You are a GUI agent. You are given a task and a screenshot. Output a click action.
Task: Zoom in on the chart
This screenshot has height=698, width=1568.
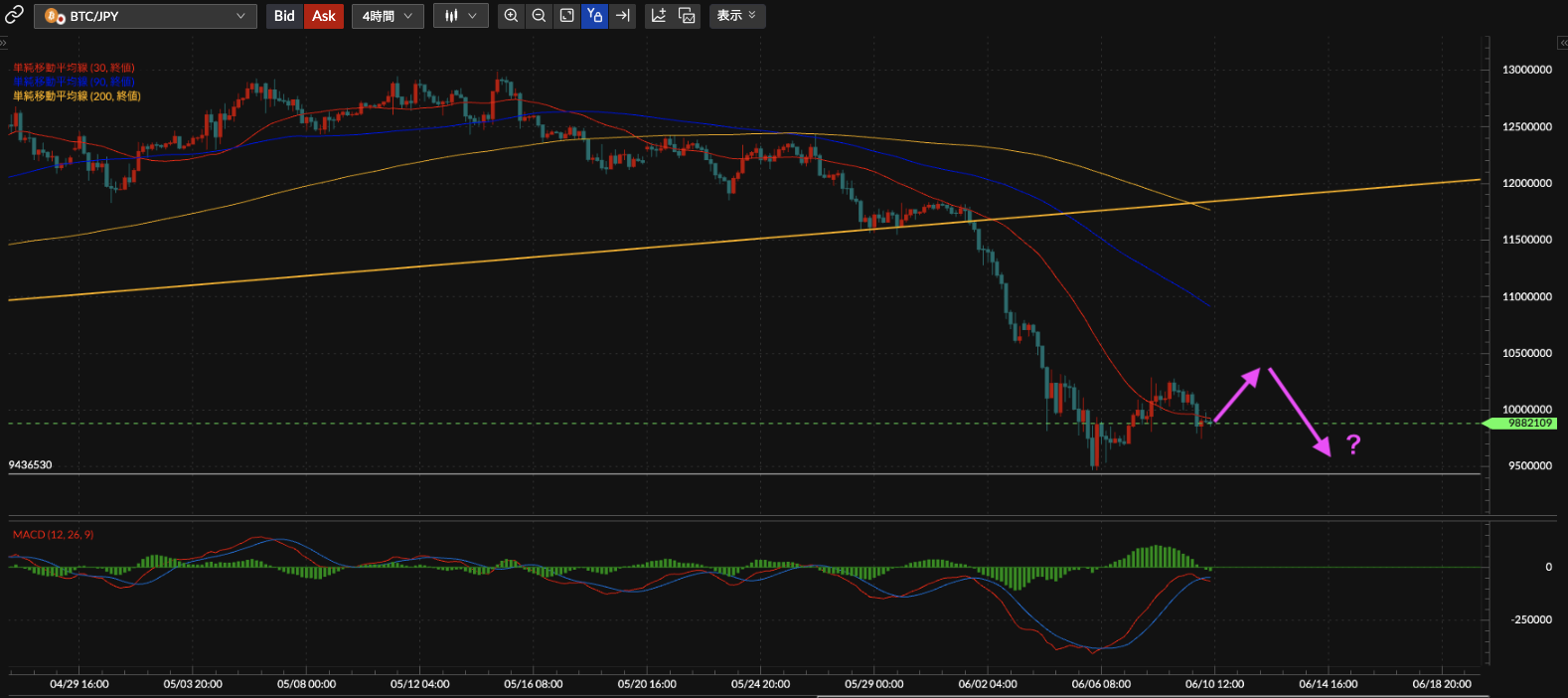pyautogui.click(x=511, y=16)
